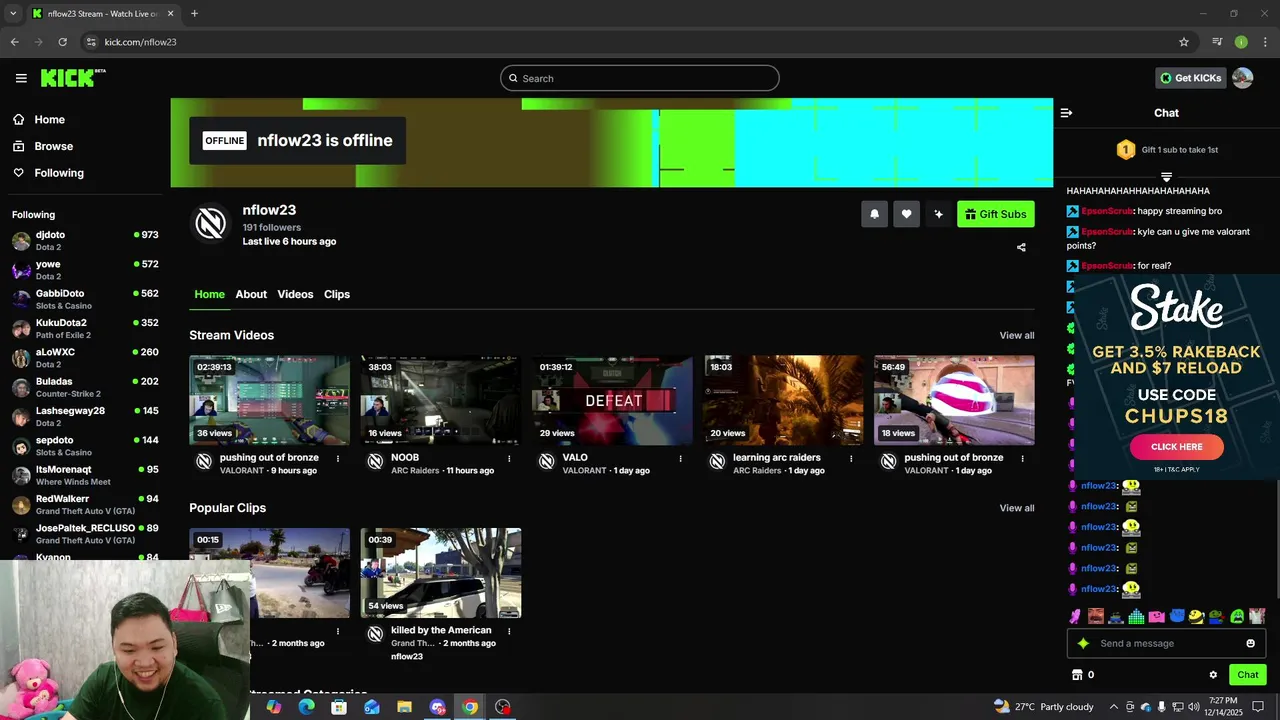Open GabbiDoto channel in Following list
The height and width of the screenshot is (720, 1280).
click(85, 299)
